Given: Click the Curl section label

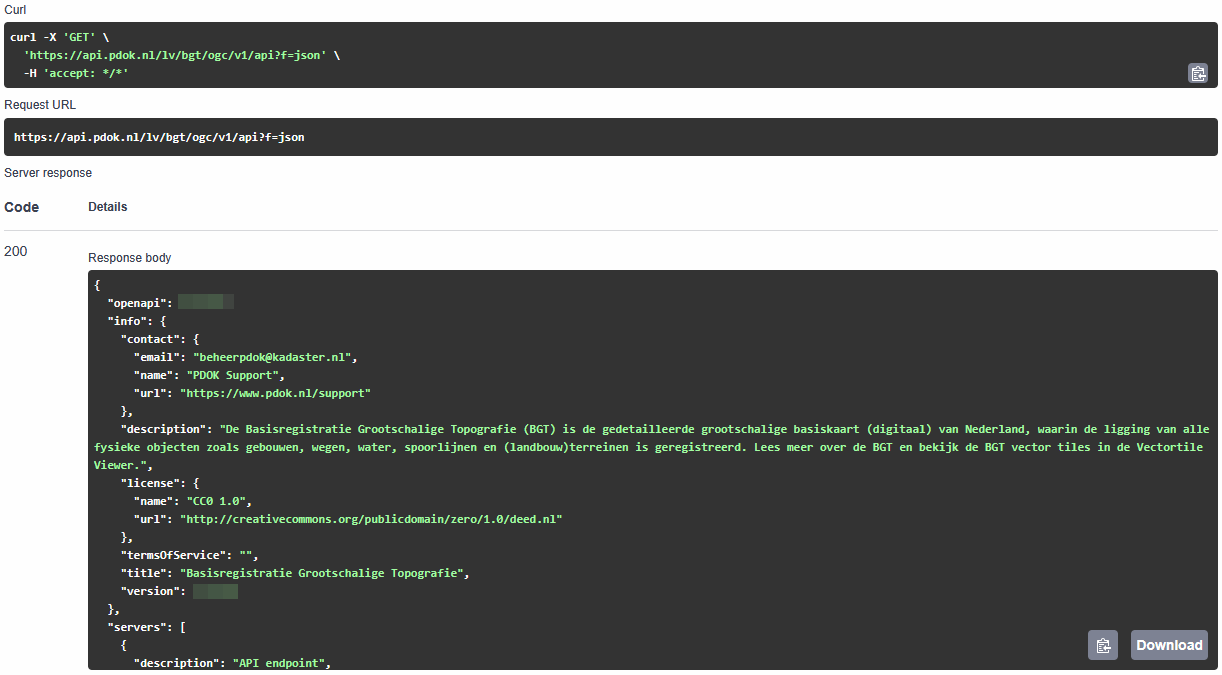Looking at the screenshot, I should pyautogui.click(x=14, y=9).
